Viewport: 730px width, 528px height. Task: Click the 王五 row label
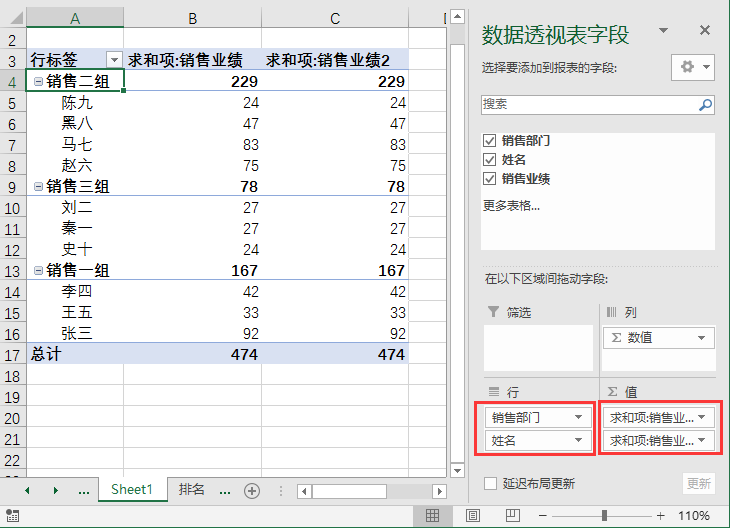(x=77, y=312)
